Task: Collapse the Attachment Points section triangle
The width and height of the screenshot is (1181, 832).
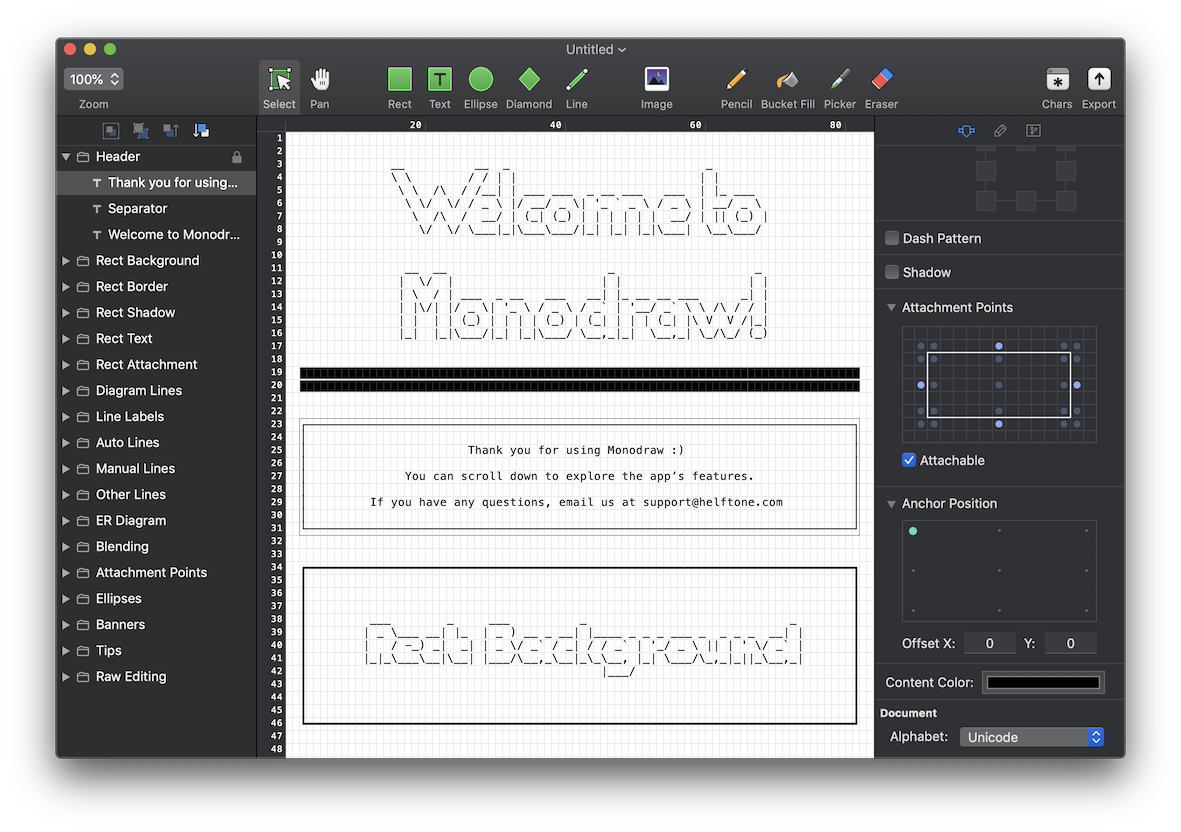Action: coord(891,307)
